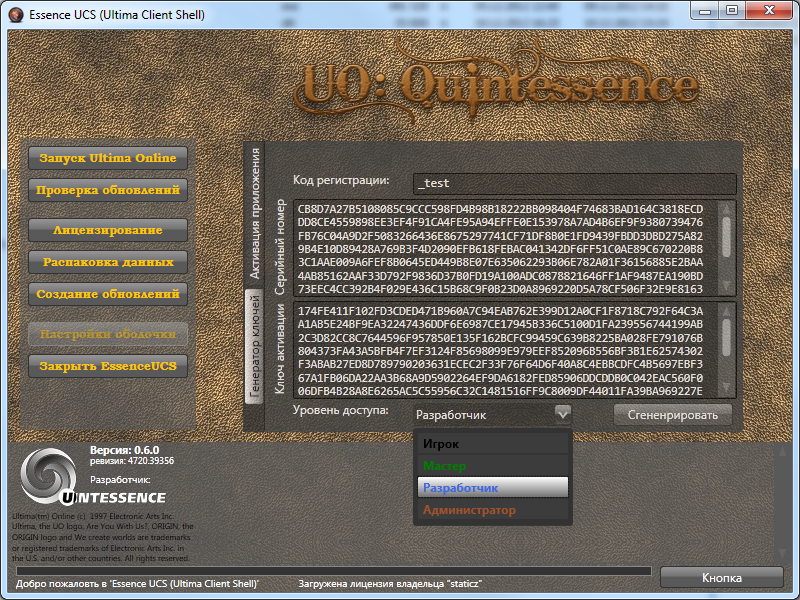Click the log panel scrollbar up arrow
800x600 pixels.
pyautogui.click(x=782, y=452)
